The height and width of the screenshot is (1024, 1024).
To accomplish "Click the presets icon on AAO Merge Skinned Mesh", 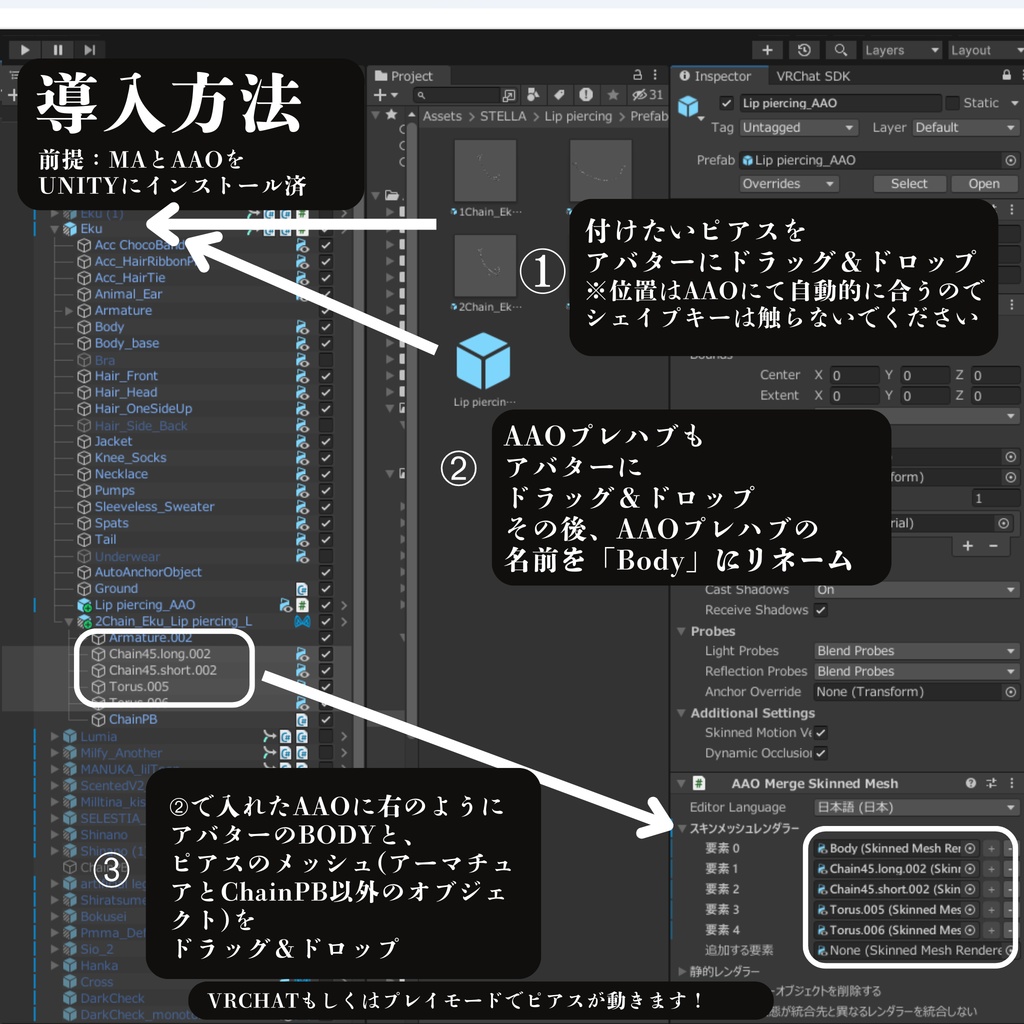I will tap(991, 783).
